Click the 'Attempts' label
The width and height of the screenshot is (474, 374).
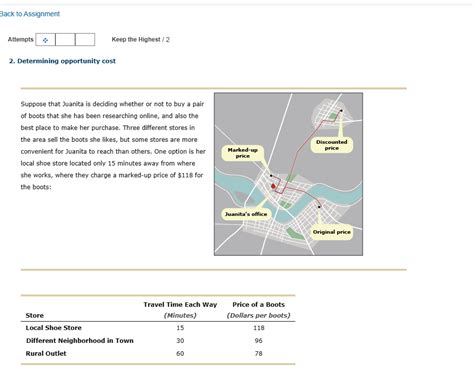tap(20, 39)
